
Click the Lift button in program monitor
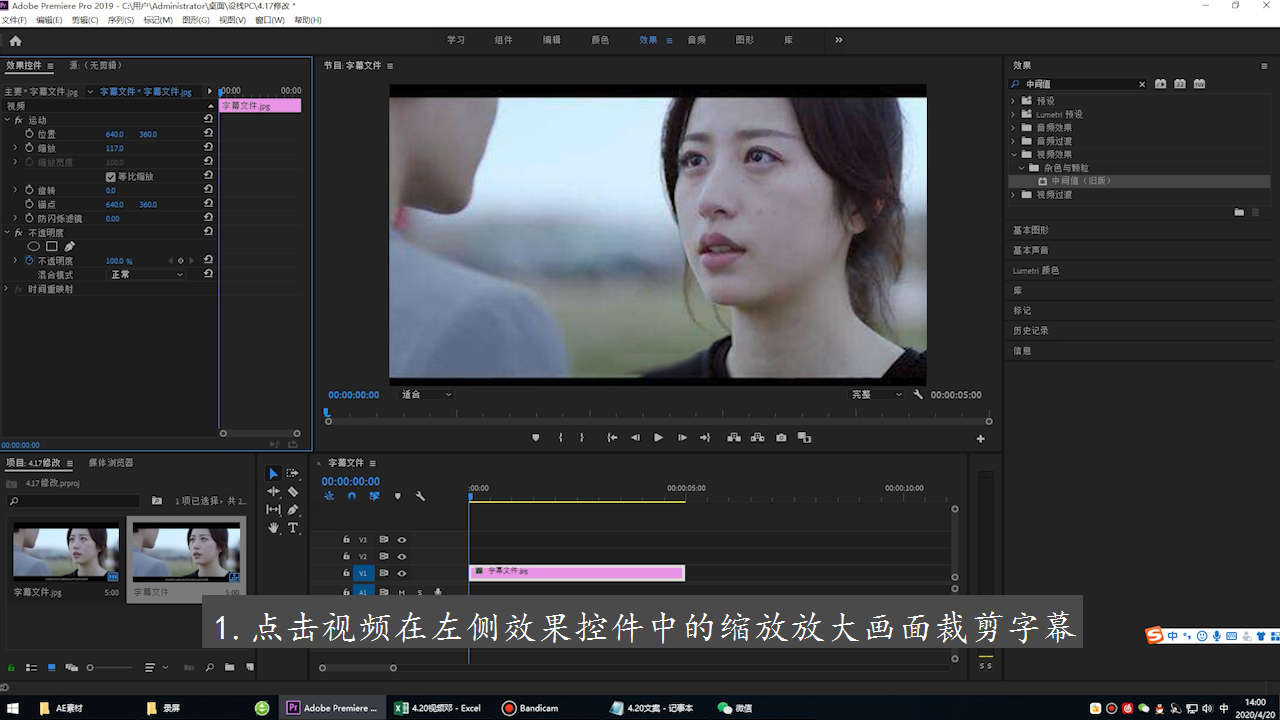[734, 438]
